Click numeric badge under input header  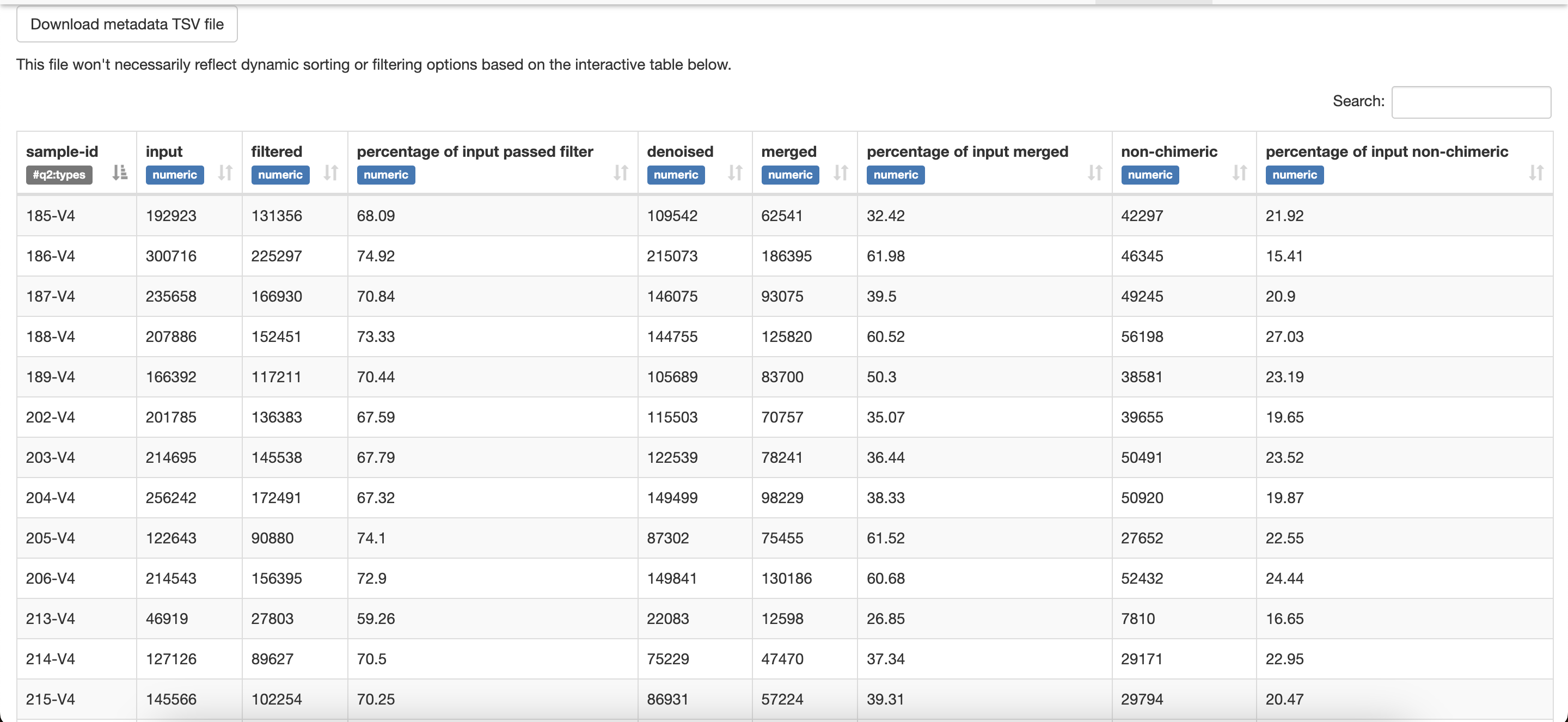point(174,175)
